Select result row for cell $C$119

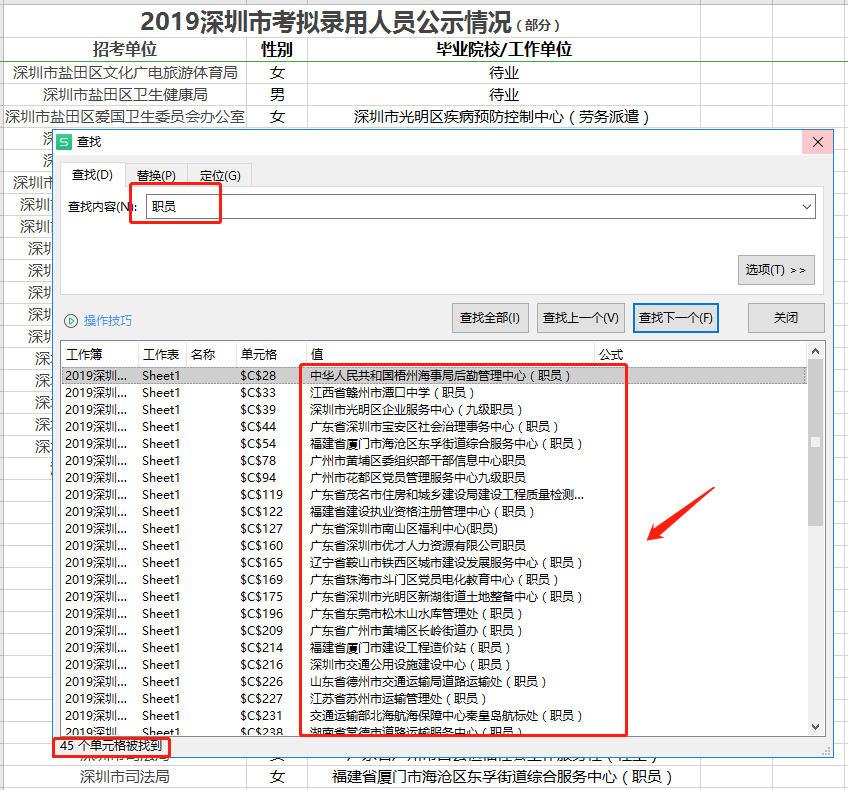pos(434,495)
